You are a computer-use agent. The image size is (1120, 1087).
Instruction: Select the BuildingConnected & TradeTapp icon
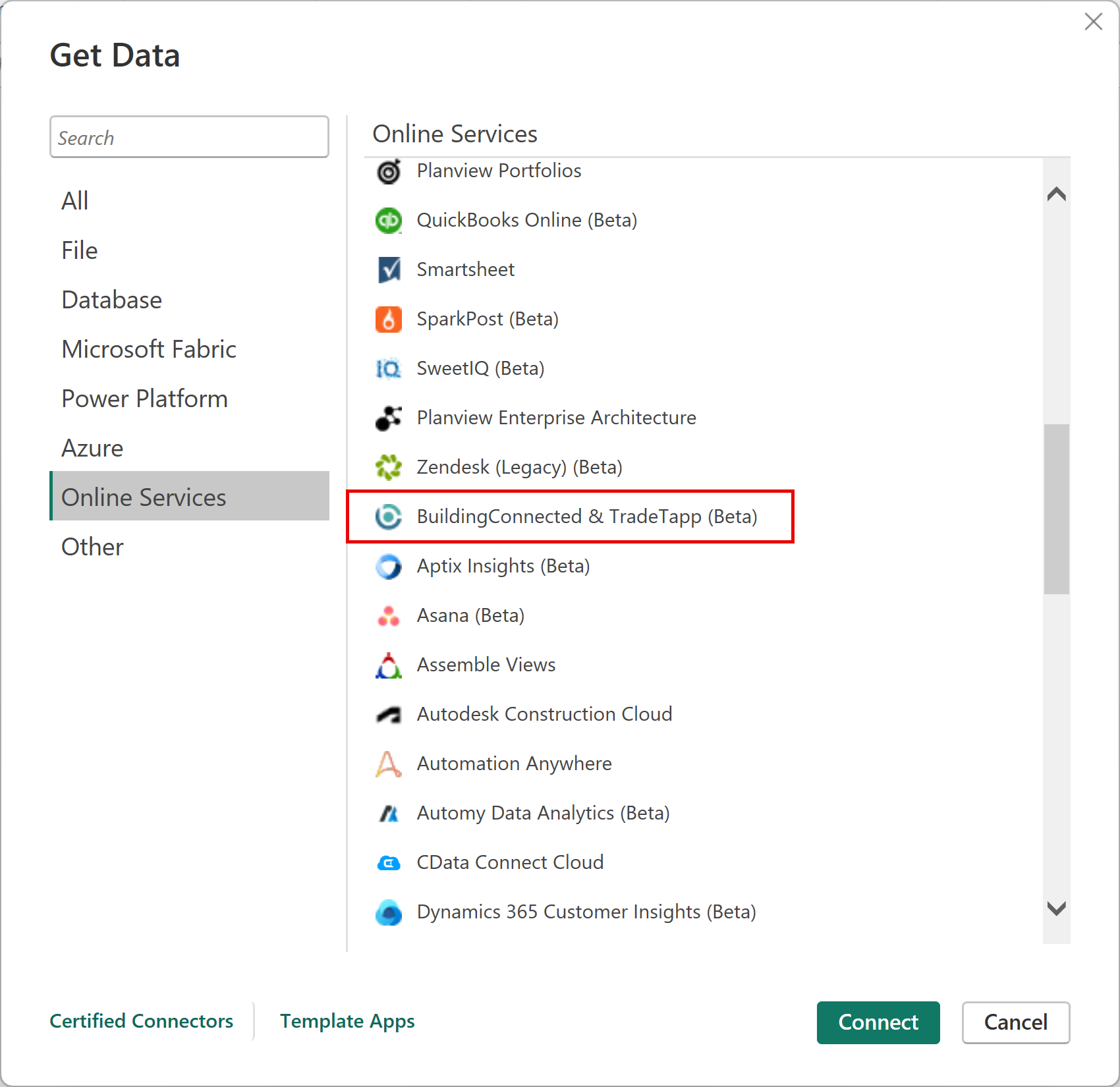(389, 516)
